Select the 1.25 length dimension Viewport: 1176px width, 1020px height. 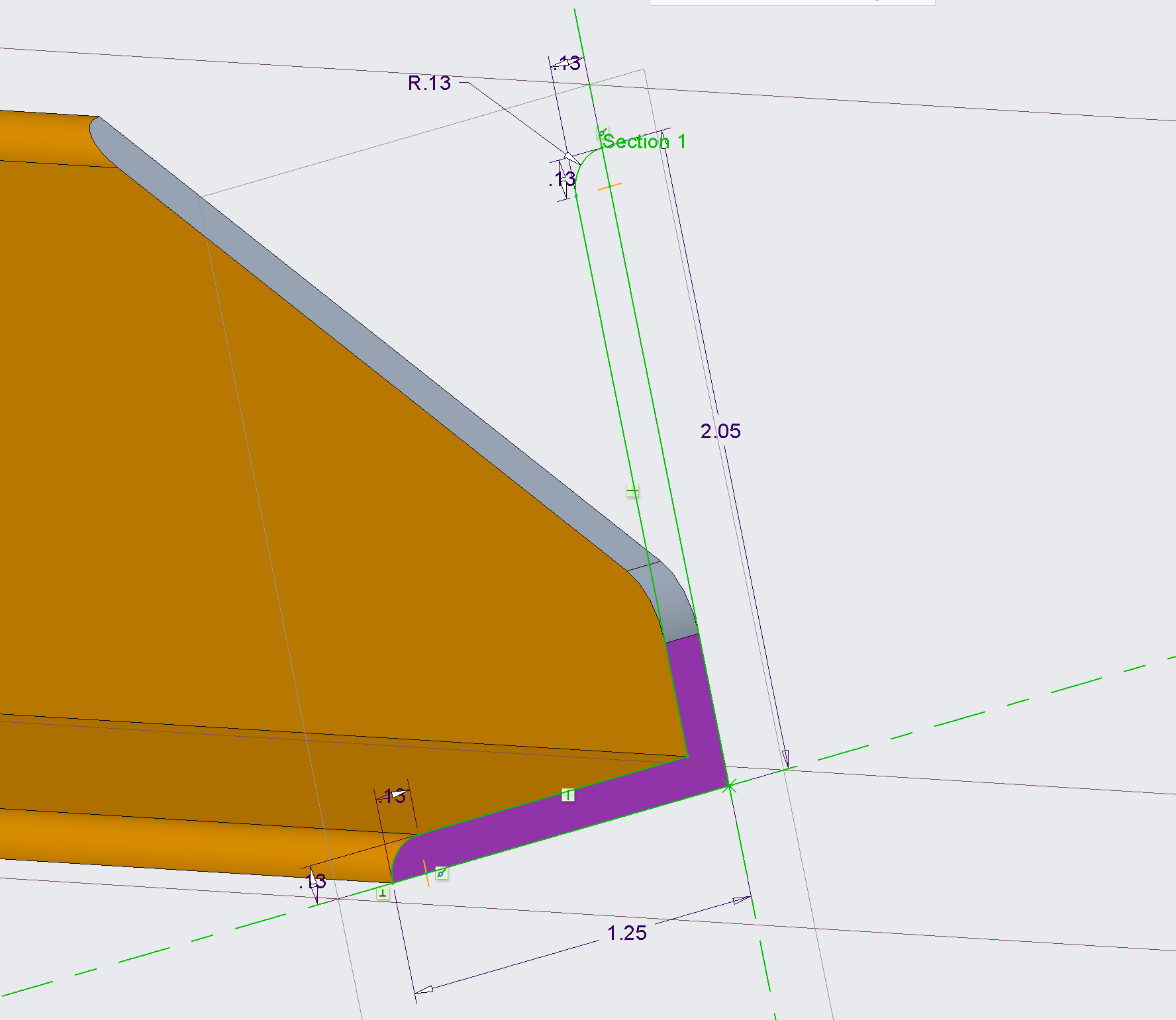tap(626, 932)
